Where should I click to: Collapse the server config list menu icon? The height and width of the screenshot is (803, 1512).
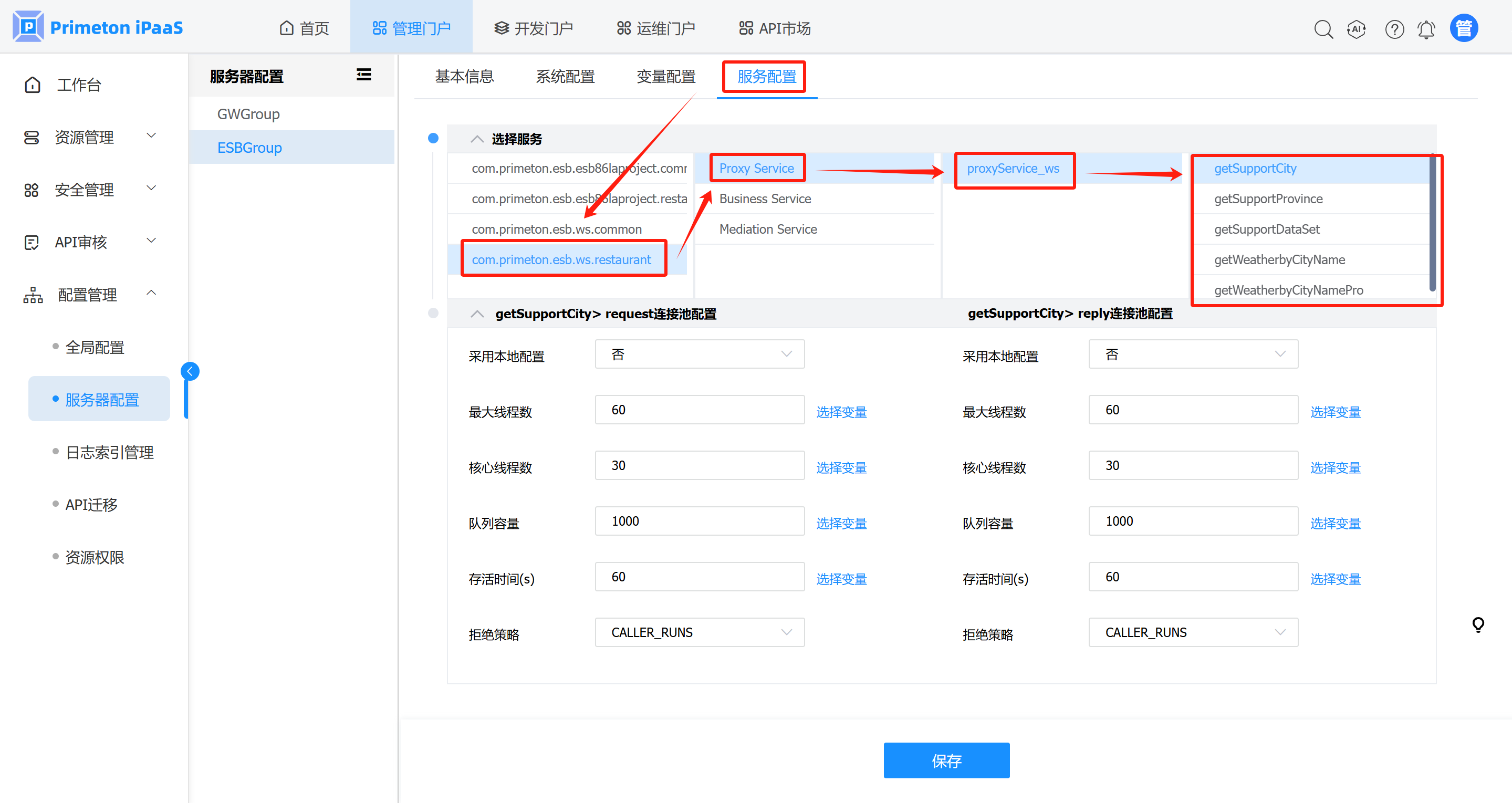pyautogui.click(x=364, y=75)
